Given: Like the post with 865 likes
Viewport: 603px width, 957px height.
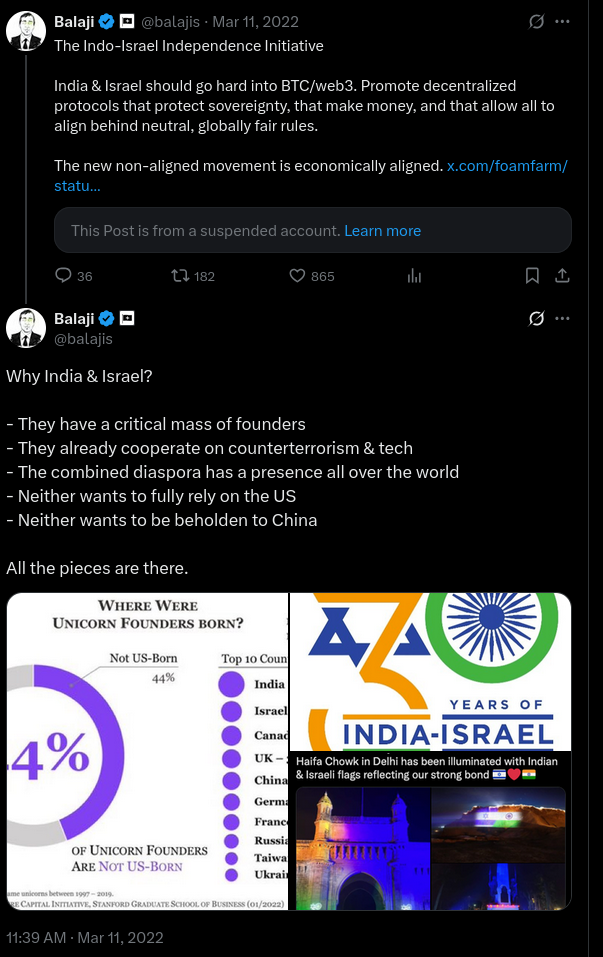Looking at the screenshot, I should (x=297, y=276).
